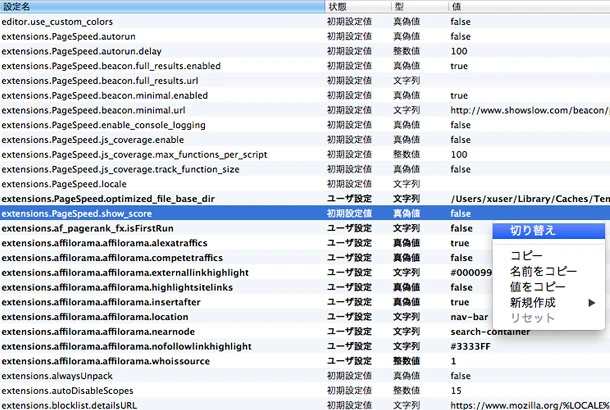The width and height of the screenshot is (610, 410).
Task: Click highlighted extensions.PageSpeed.show_score row
Action: pos(305,214)
